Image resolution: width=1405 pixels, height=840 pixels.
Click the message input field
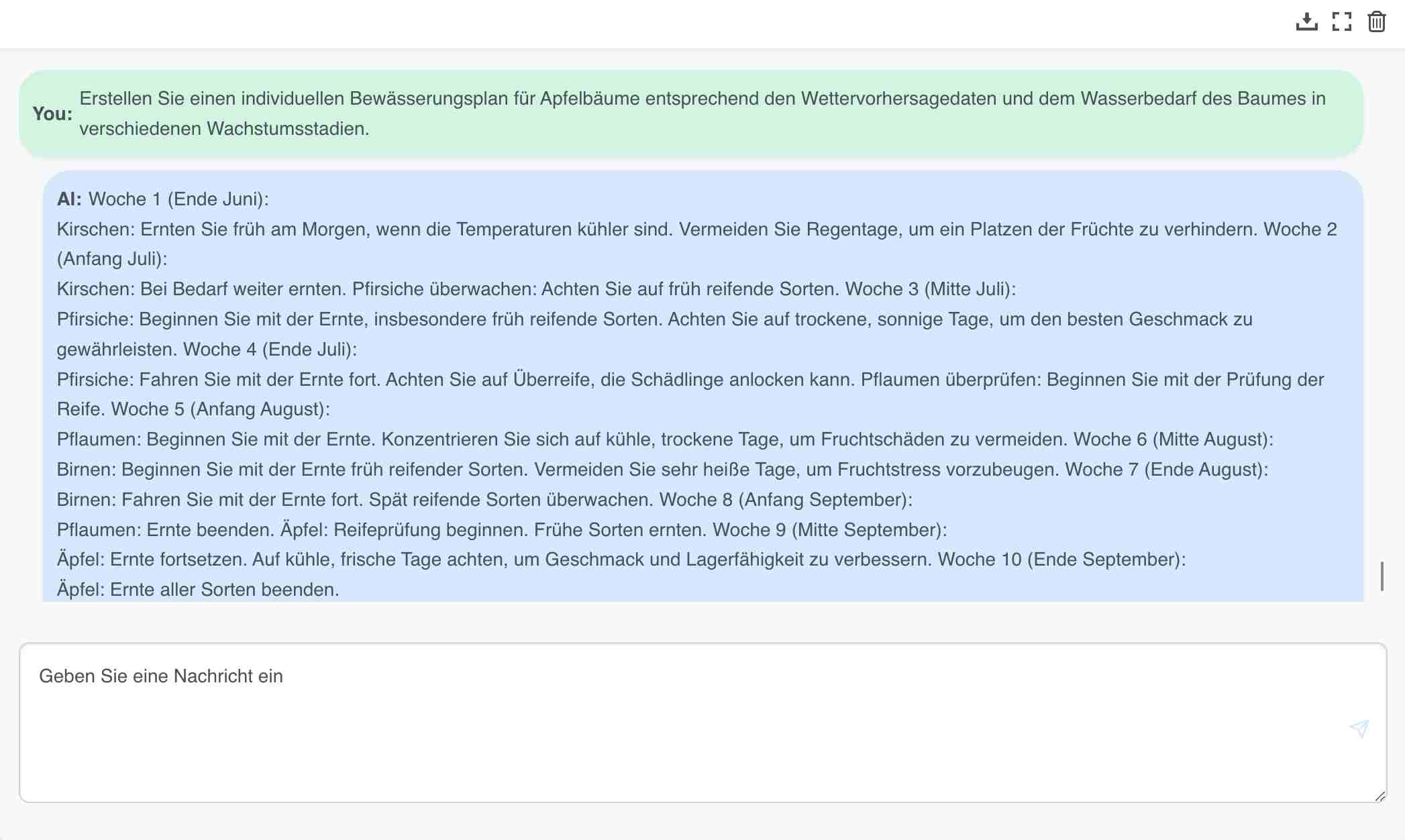[702, 723]
